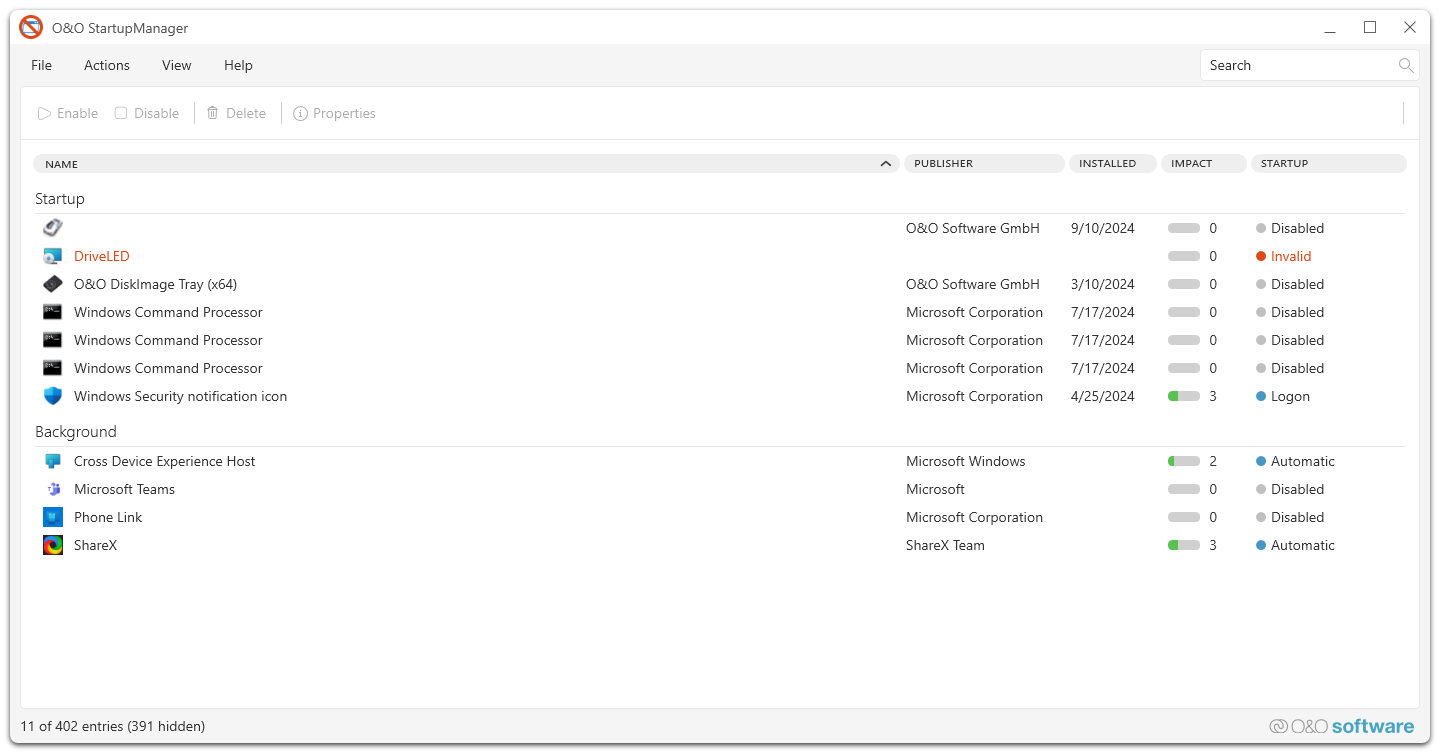Screen dimensions: 1440x753
Task: Click the entries count text in status bar
Action: point(113,726)
